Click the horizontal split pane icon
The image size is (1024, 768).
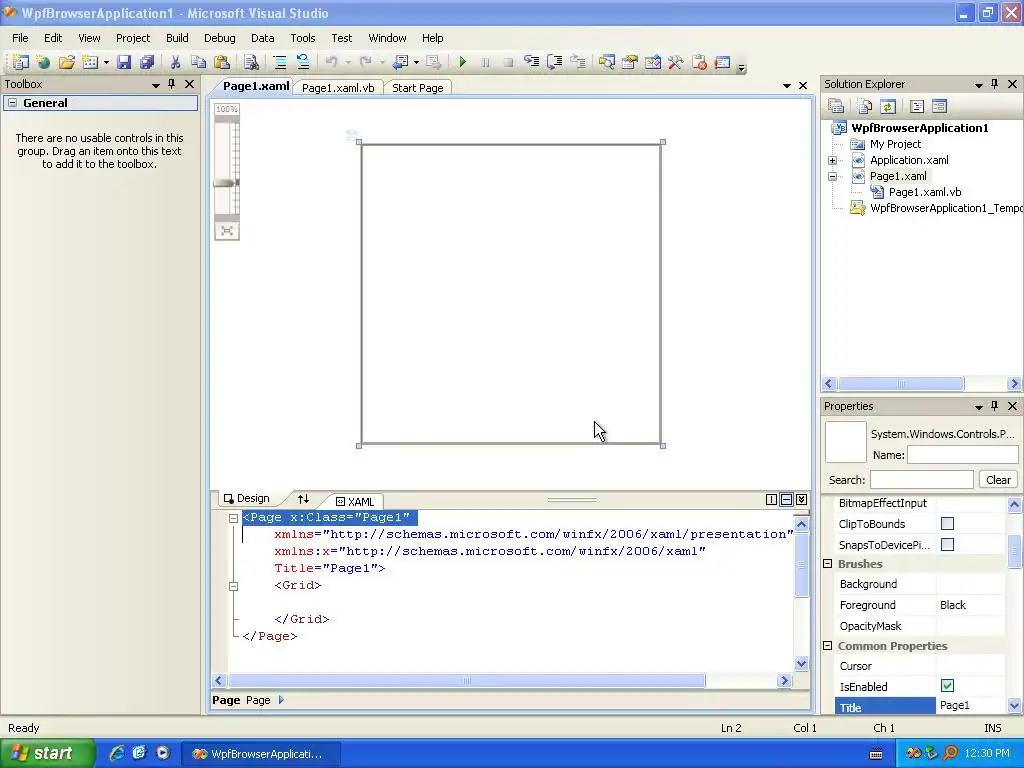[786, 500]
